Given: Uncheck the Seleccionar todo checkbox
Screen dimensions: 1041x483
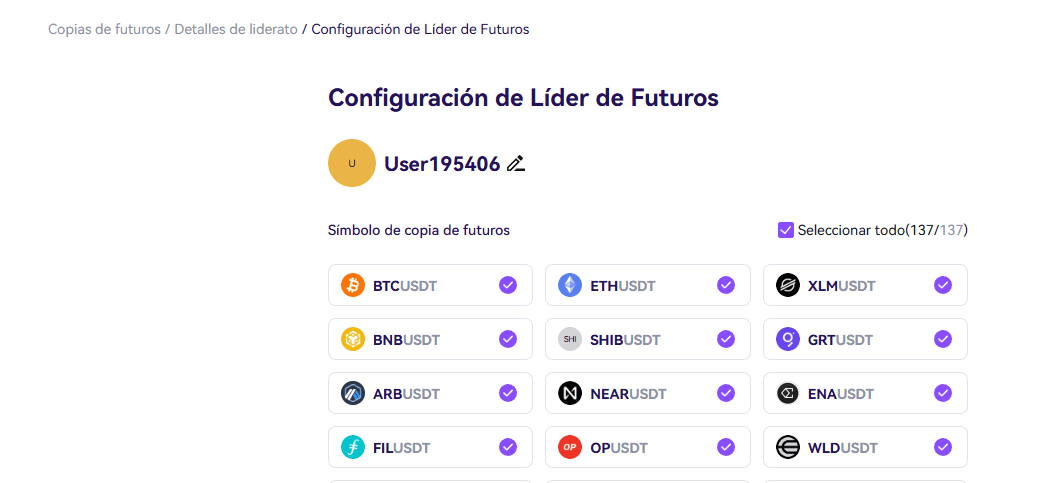Looking at the screenshot, I should (x=785, y=230).
